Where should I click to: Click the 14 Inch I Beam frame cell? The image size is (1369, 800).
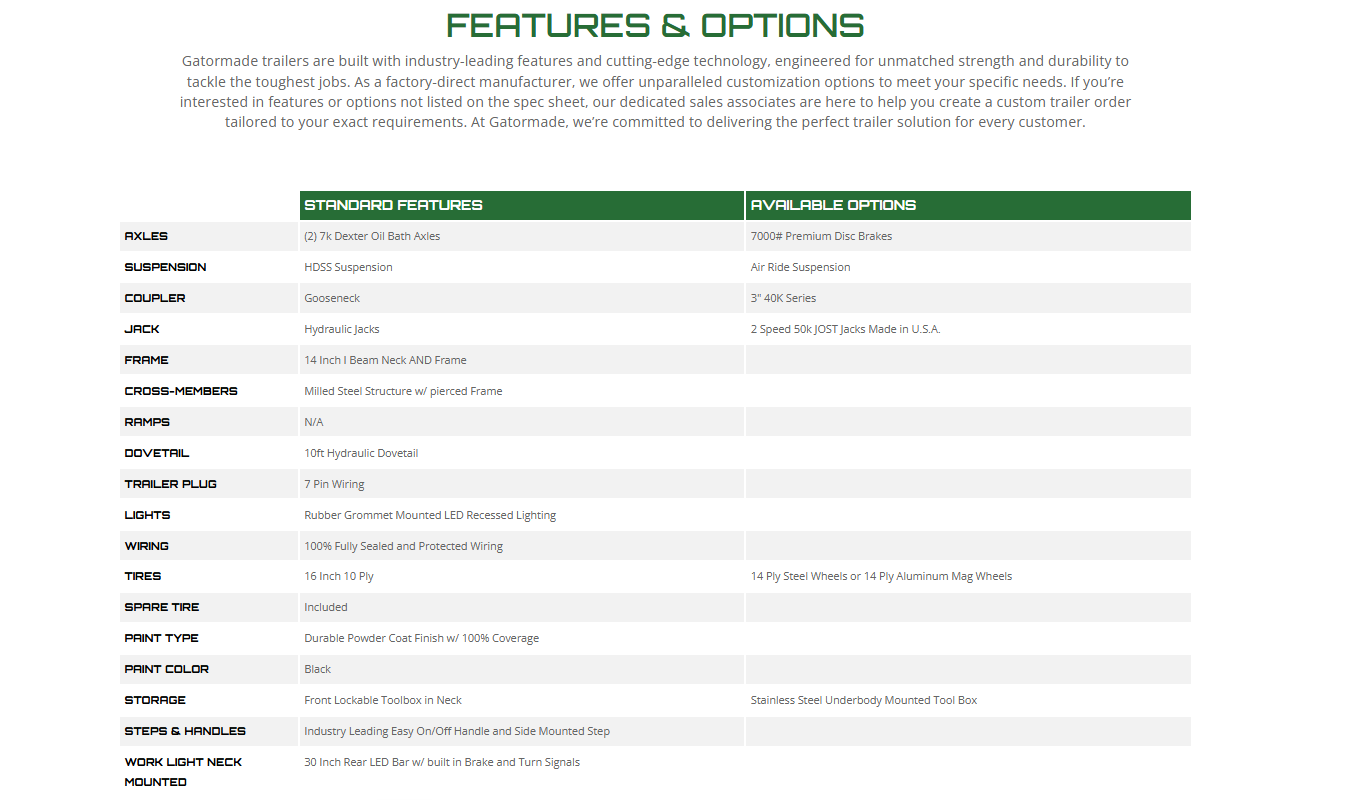[385, 360]
